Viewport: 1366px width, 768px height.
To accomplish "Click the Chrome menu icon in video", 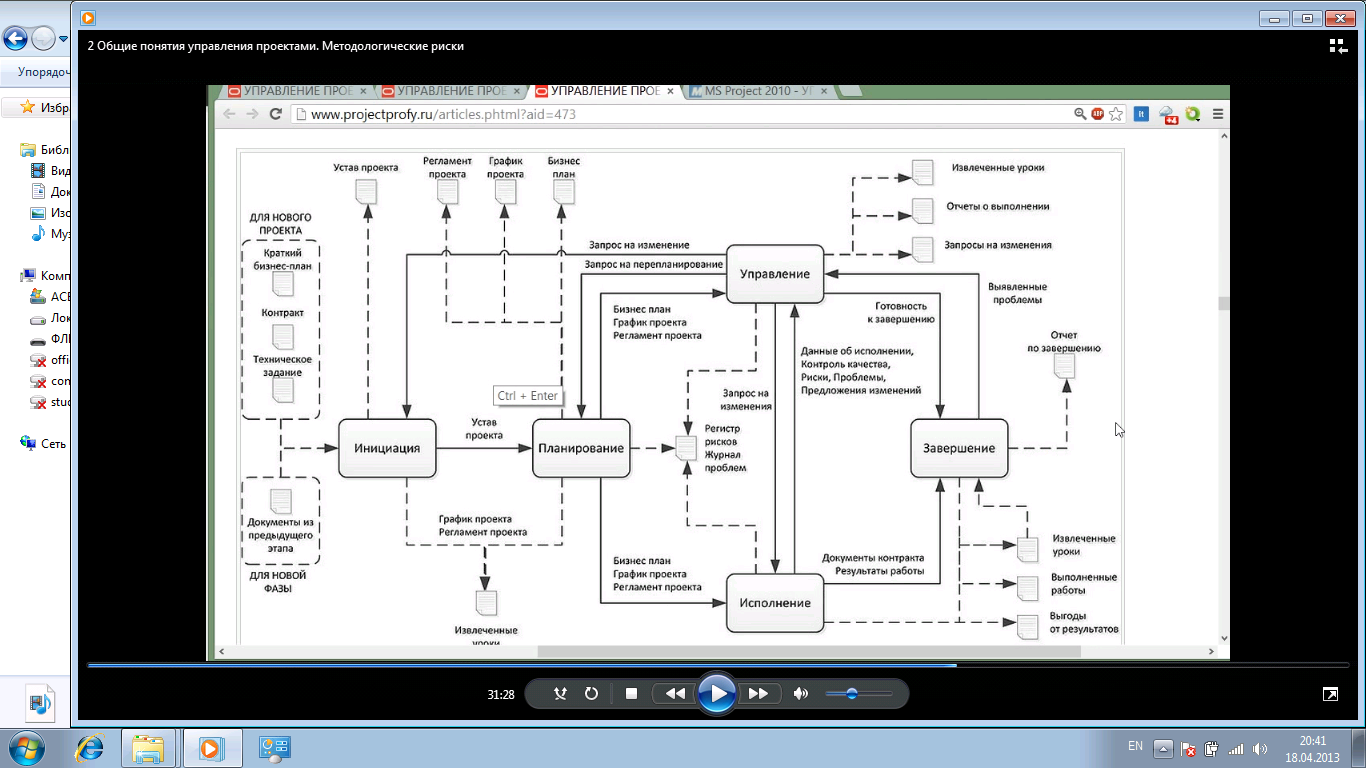I will point(1217,114).
